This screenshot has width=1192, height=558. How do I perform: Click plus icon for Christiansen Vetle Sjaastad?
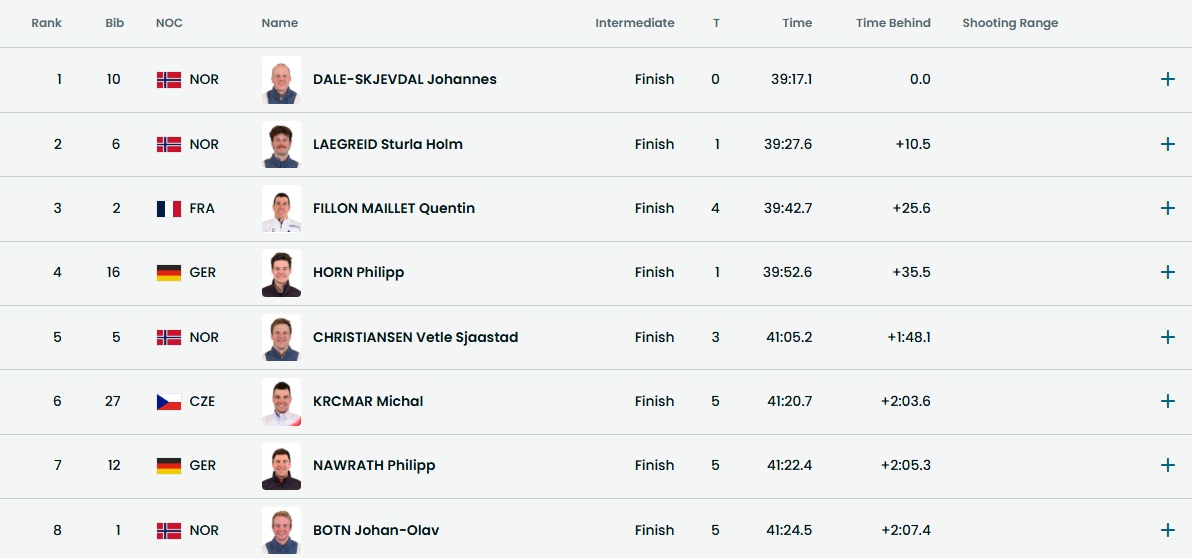pyautogui.click(x=1167, y=337)
